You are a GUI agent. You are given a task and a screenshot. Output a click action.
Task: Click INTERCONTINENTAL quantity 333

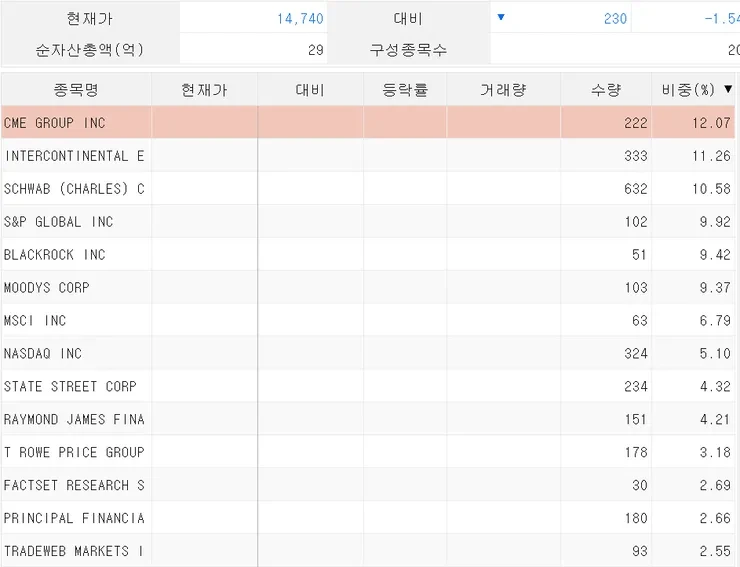(636, 156)
